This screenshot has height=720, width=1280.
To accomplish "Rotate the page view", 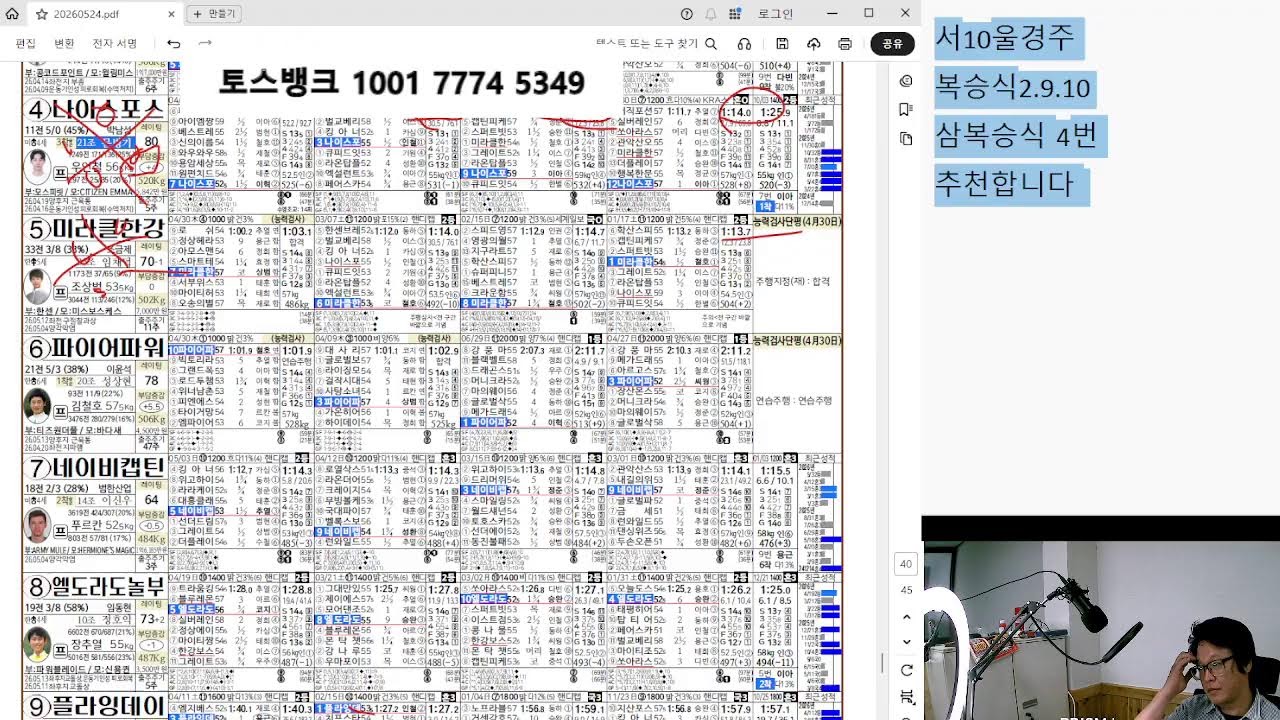I will (x=906, y=670).
